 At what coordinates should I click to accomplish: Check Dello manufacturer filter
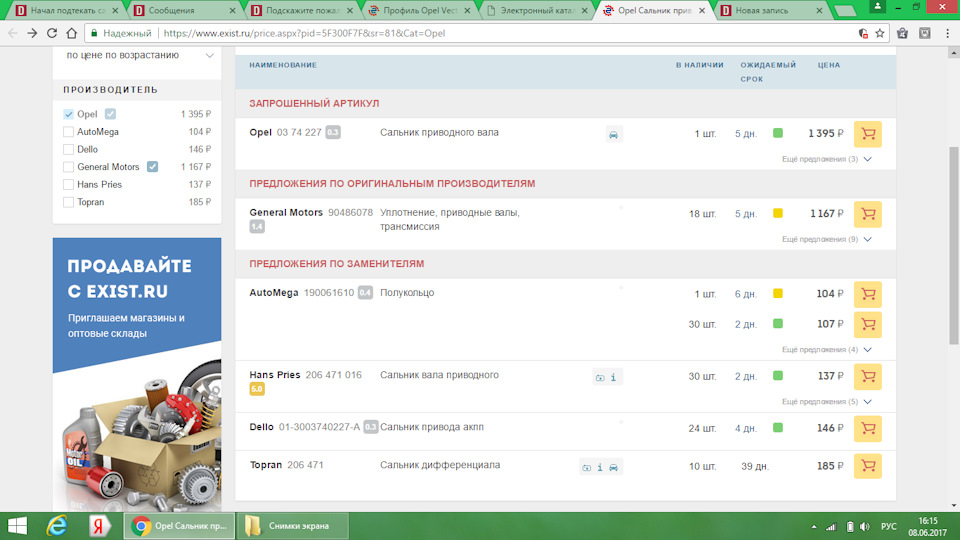click(x=69, y=149)
